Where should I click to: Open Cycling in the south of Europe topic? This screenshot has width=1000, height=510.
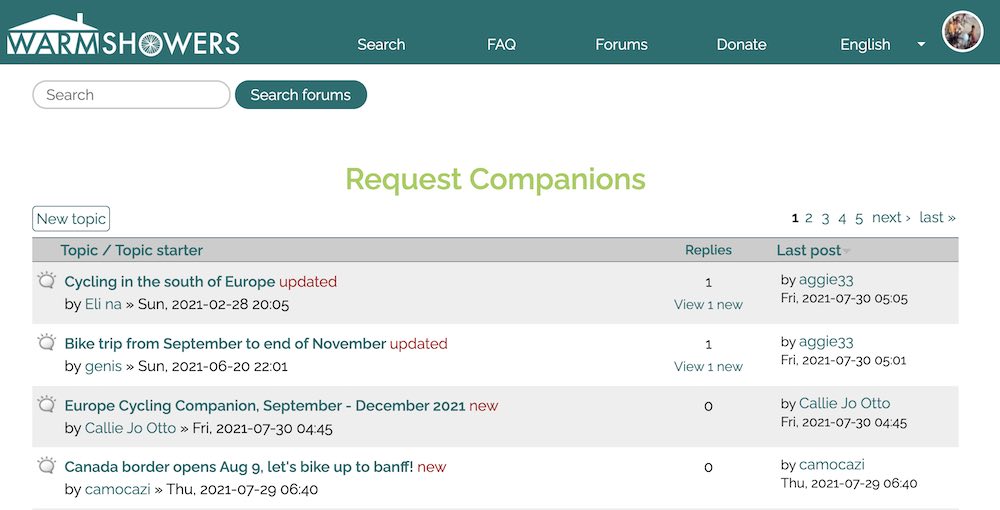point(170,282)
